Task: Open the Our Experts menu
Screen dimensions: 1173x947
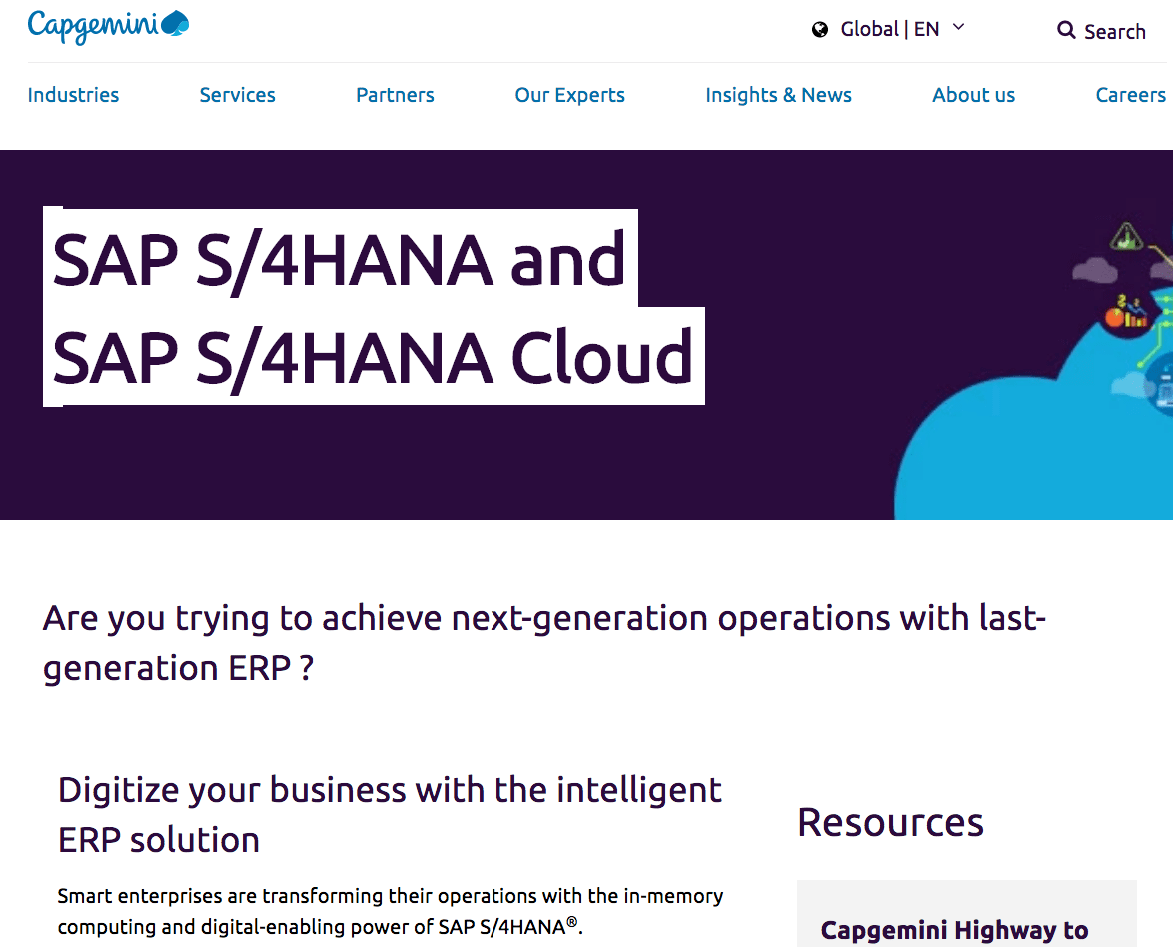Action: (x=569, y=95)
